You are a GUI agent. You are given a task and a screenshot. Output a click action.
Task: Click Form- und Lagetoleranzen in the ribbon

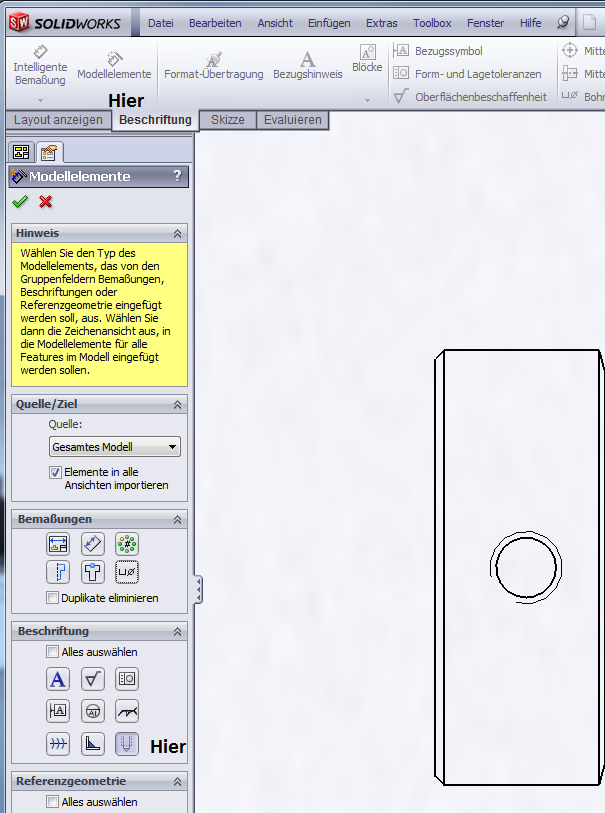(467, 74)
